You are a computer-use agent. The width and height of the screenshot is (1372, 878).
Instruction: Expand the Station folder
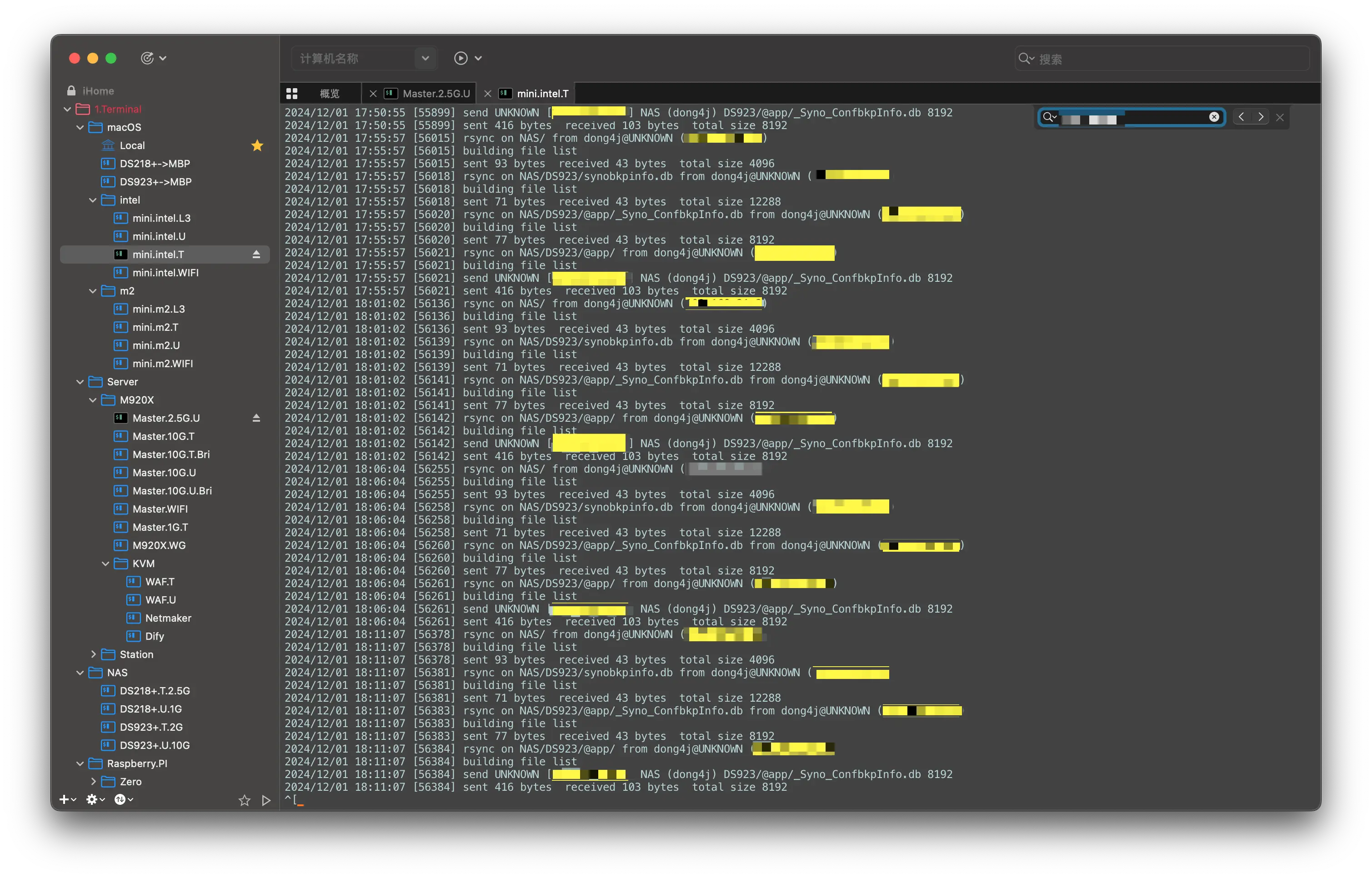click(x=93, y=654)
